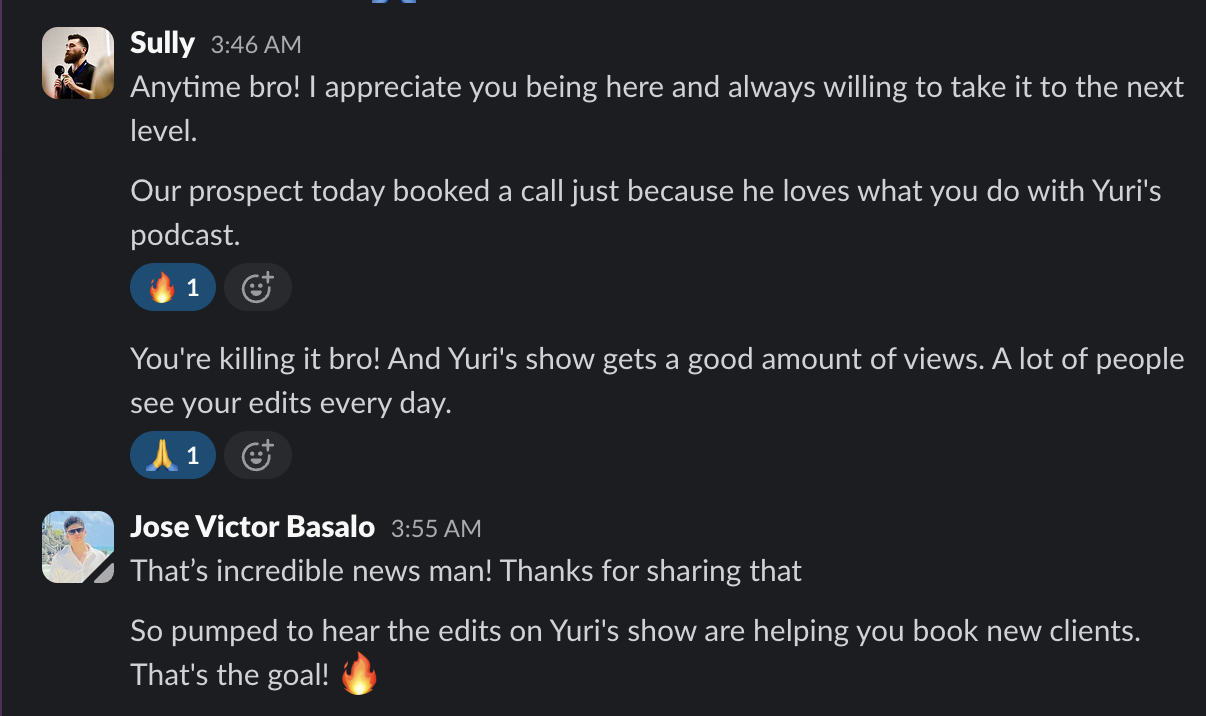
Task: Open Sully's profile picture
Action: 77,62
